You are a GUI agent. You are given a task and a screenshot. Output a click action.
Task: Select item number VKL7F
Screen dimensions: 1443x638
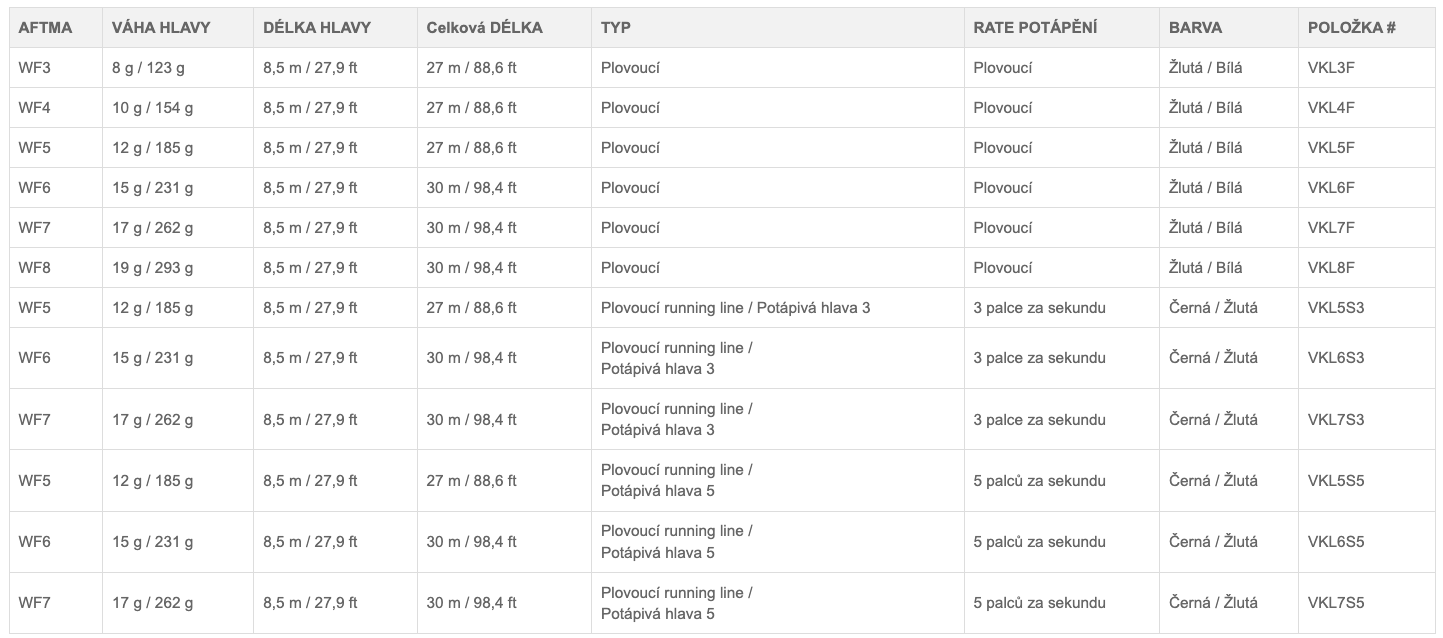(x=1331, y=228)
